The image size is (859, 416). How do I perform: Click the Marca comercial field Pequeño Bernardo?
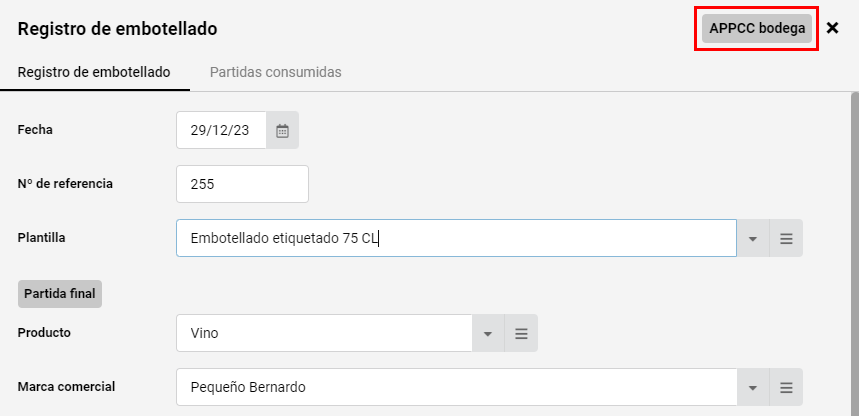pos(456,387)
